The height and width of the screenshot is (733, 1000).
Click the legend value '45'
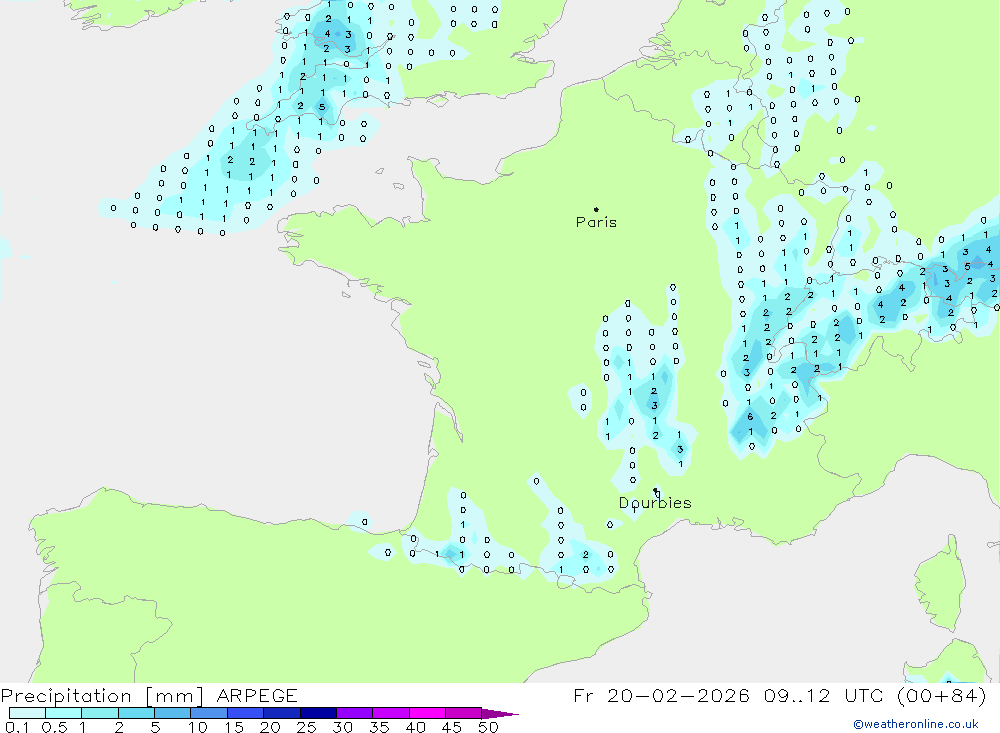pos(452,727)
